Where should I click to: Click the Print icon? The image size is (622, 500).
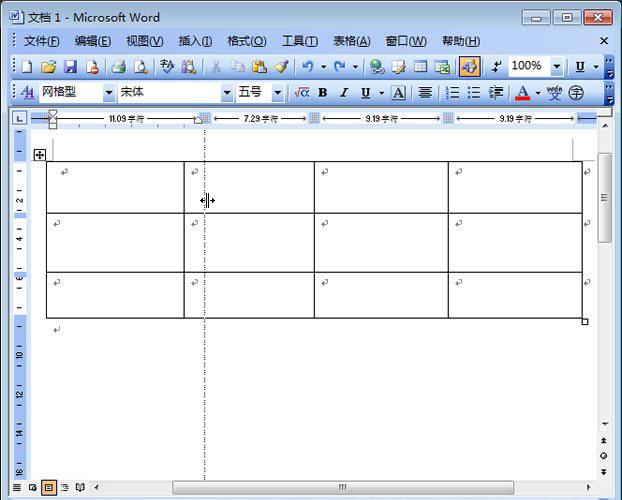(118, 67)
